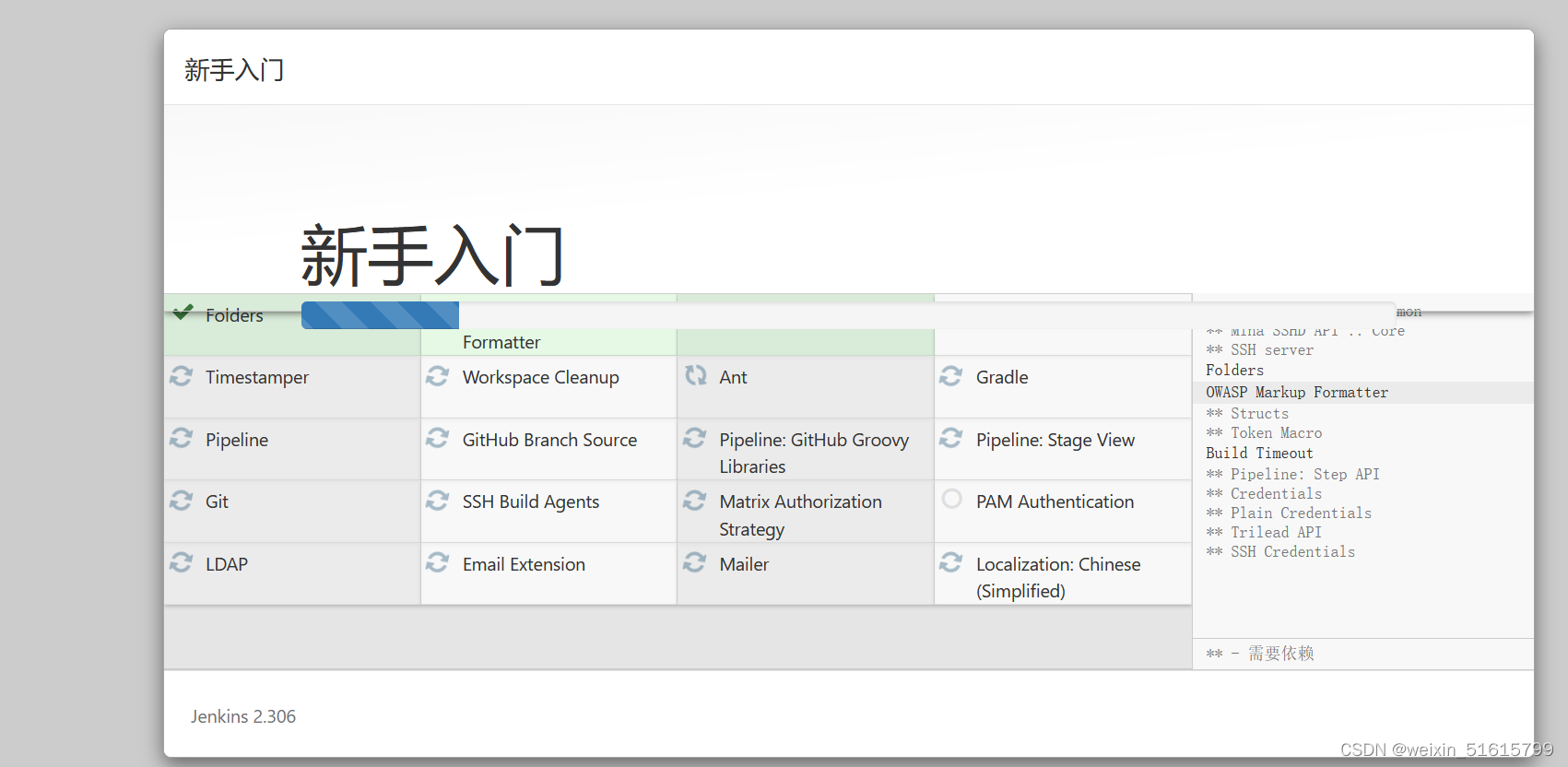This screenshot has height=767, width=1568.
Task: Click the empty circle icon beside PAM Authentication
Action: (x=952, y=499)
